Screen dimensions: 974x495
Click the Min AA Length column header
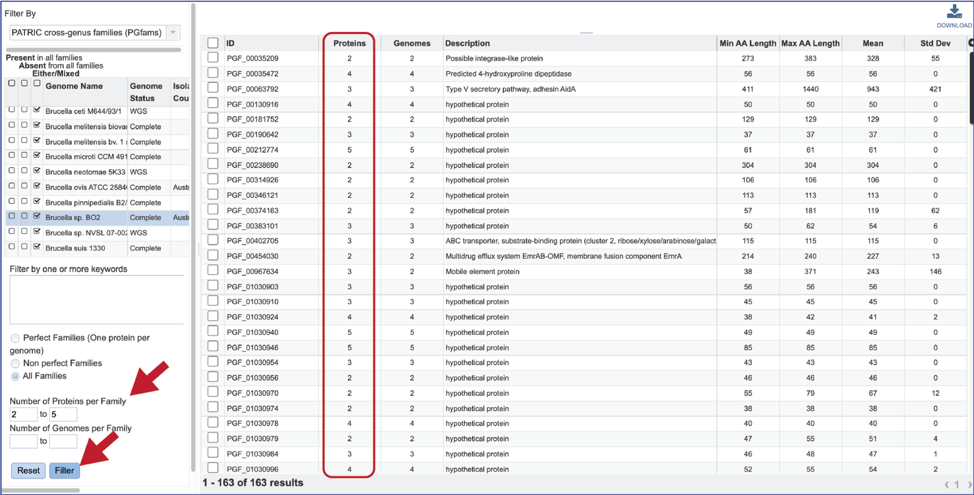click(x=747, y=44)
